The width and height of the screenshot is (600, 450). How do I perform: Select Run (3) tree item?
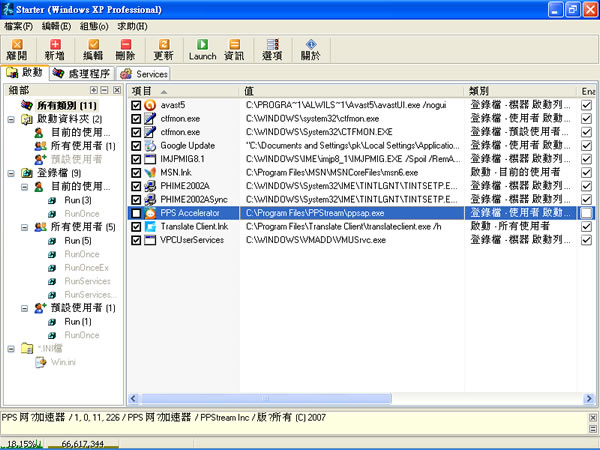point(78,200)
